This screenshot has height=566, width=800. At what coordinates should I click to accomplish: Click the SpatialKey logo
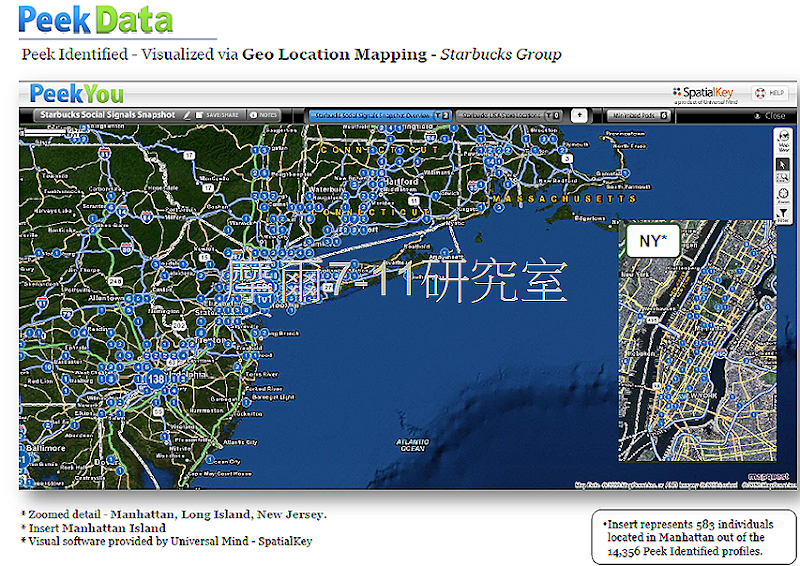[x=703, y=93]
